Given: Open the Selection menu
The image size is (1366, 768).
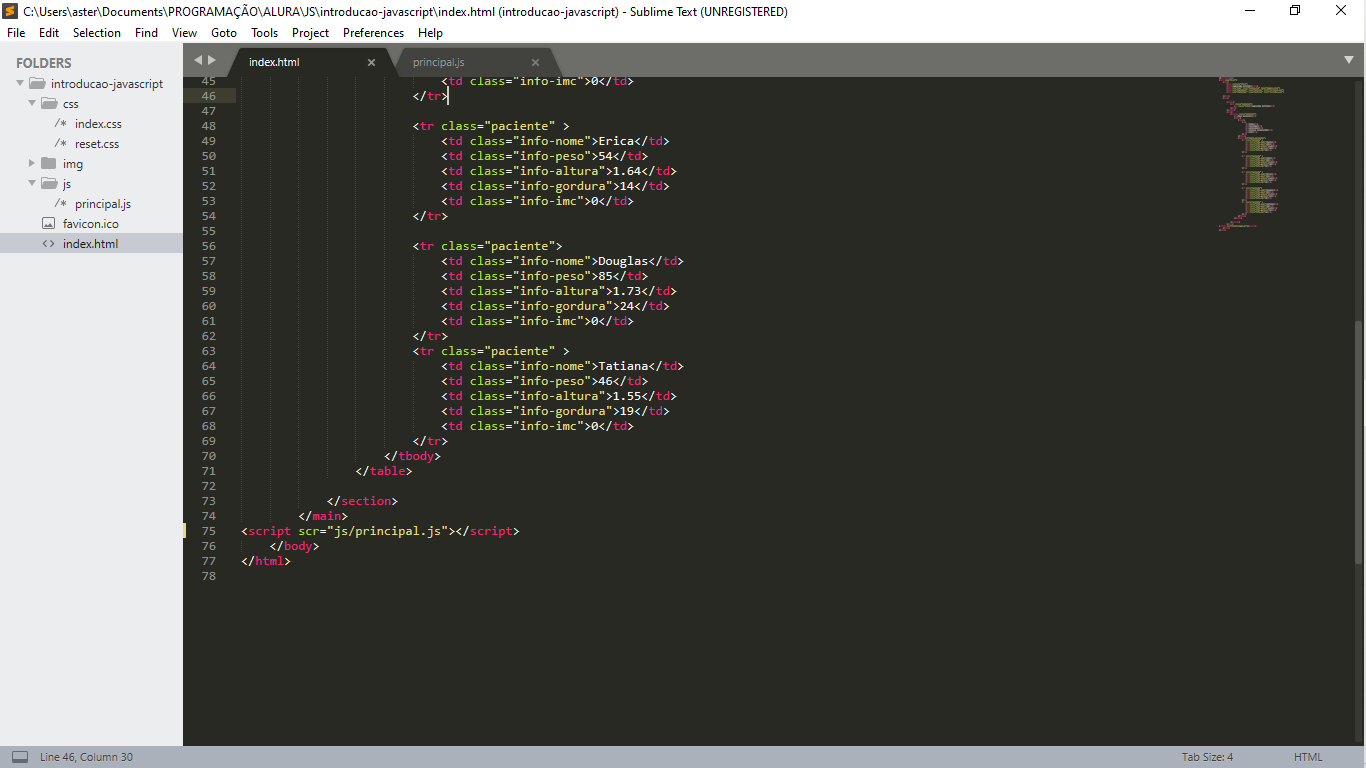Looking at the screenshot, I should click(97, 33).
